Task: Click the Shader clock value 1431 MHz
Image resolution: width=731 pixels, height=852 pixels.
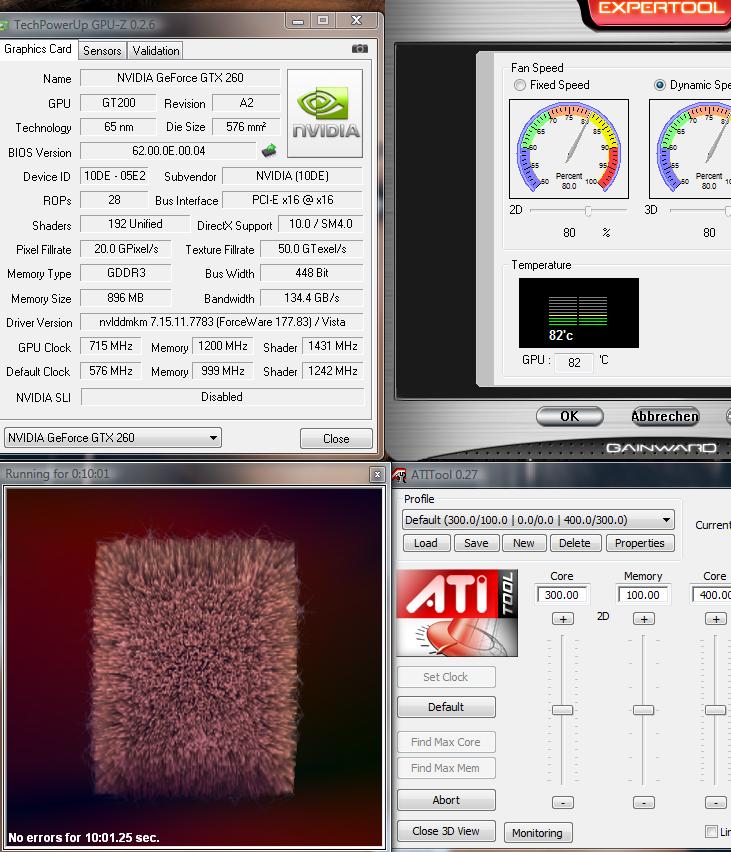Action: (333, 346)
